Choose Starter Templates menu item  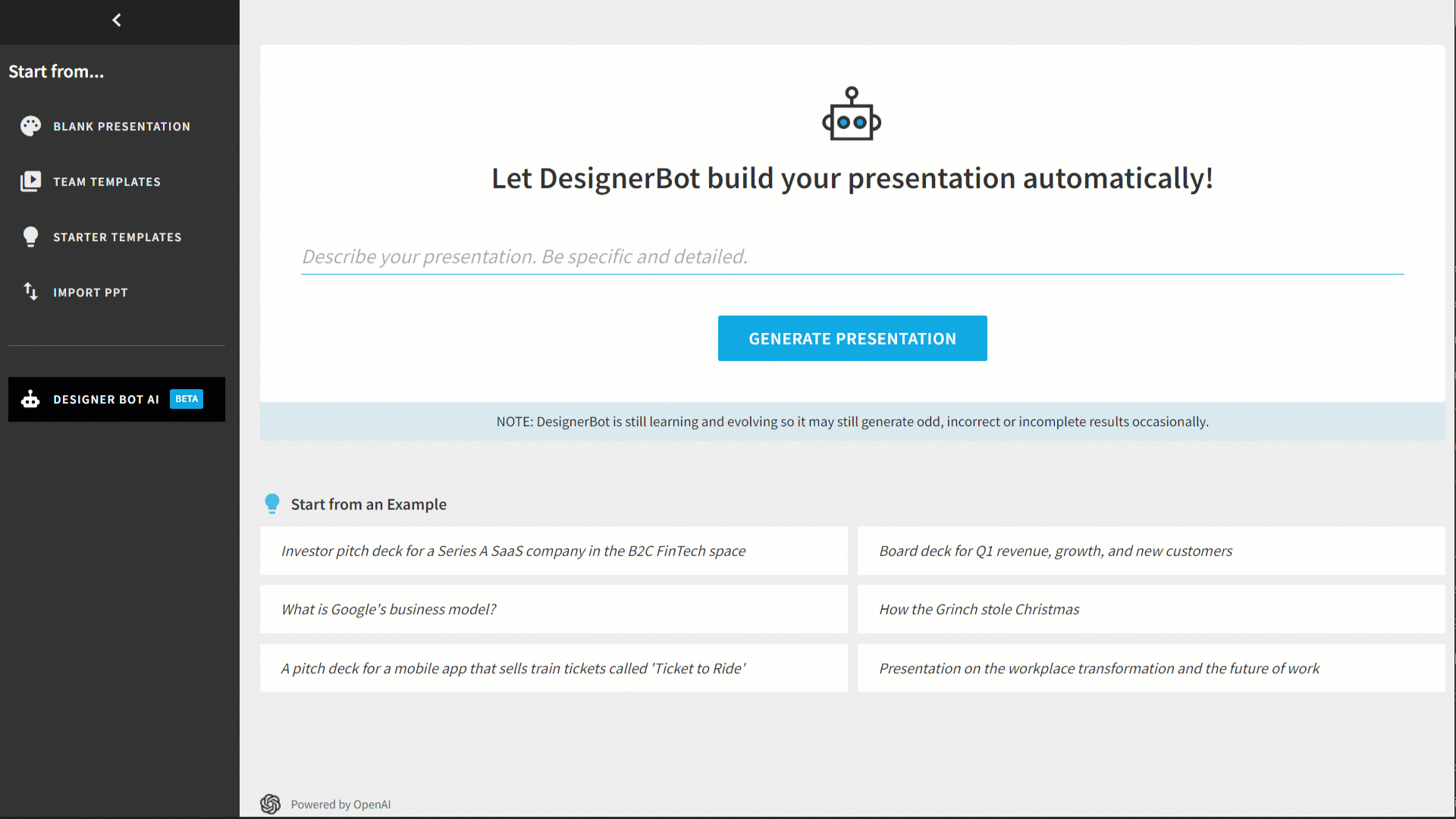117,237
